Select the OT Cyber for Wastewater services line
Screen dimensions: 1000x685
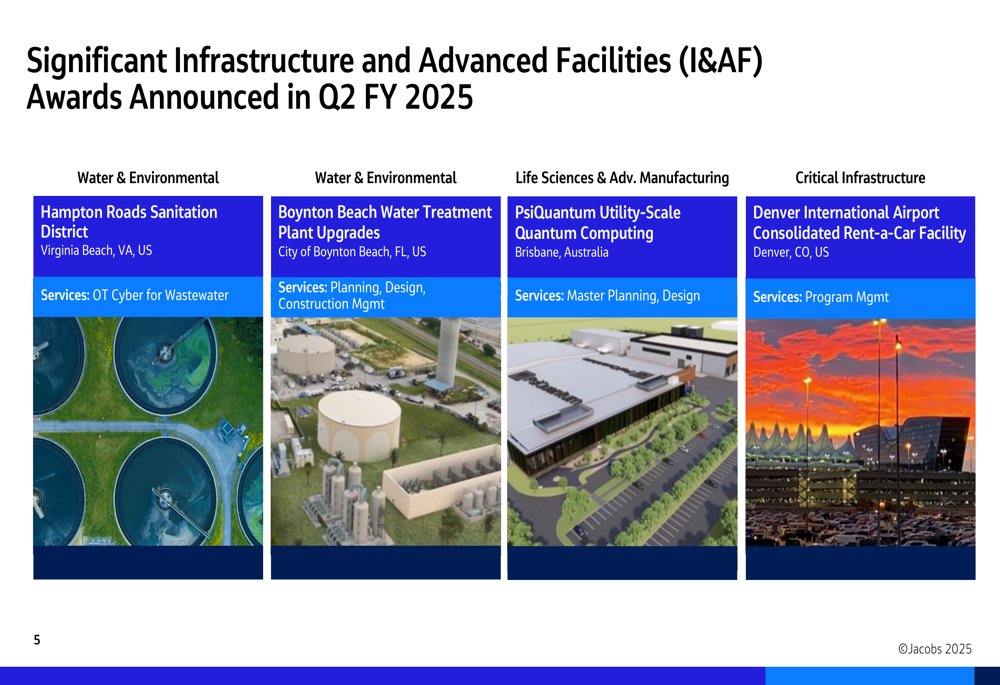tap(135, 295)
